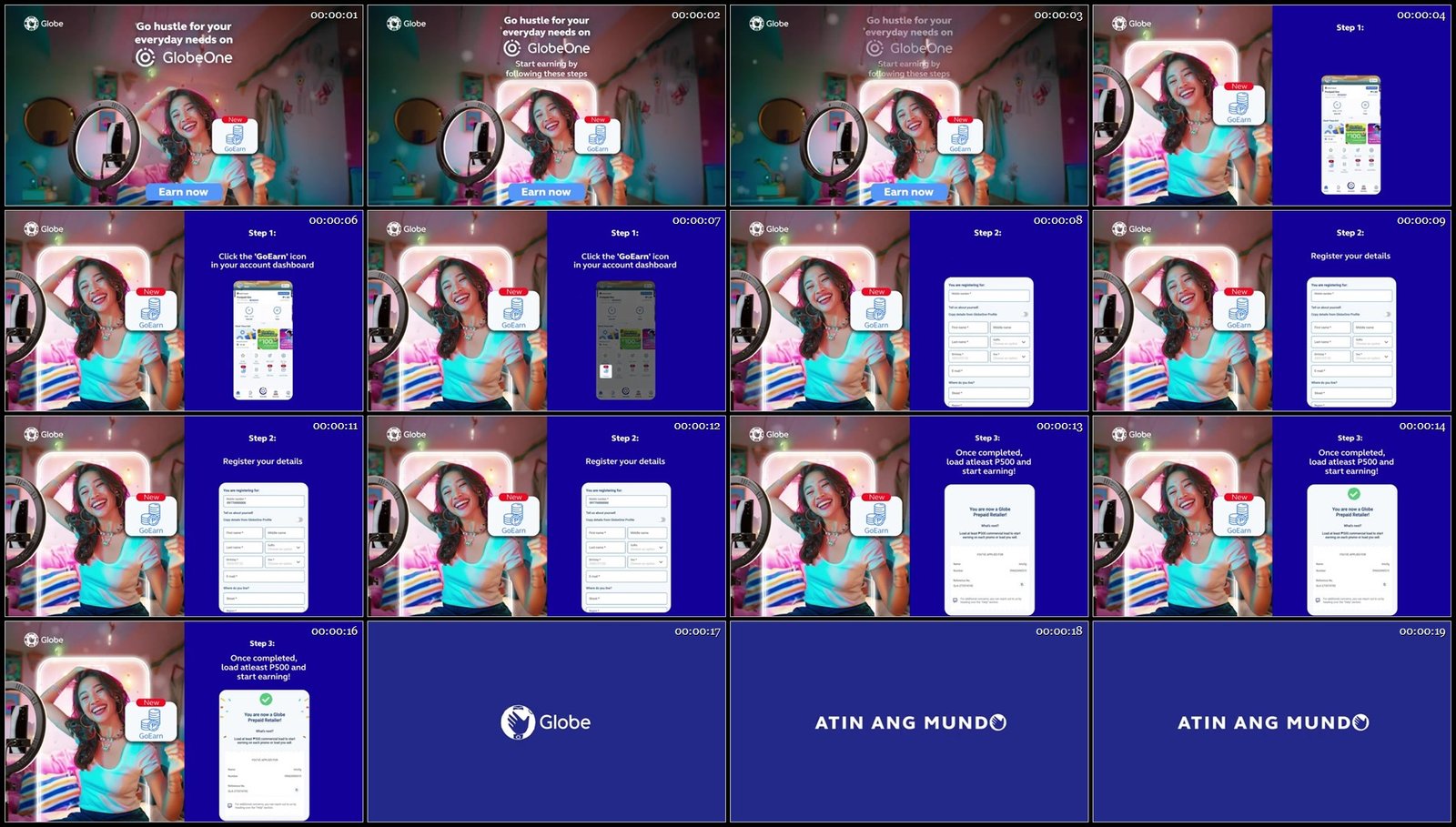Click GoEarn icon in the 00:00:14 frame

pos(1239,515)
